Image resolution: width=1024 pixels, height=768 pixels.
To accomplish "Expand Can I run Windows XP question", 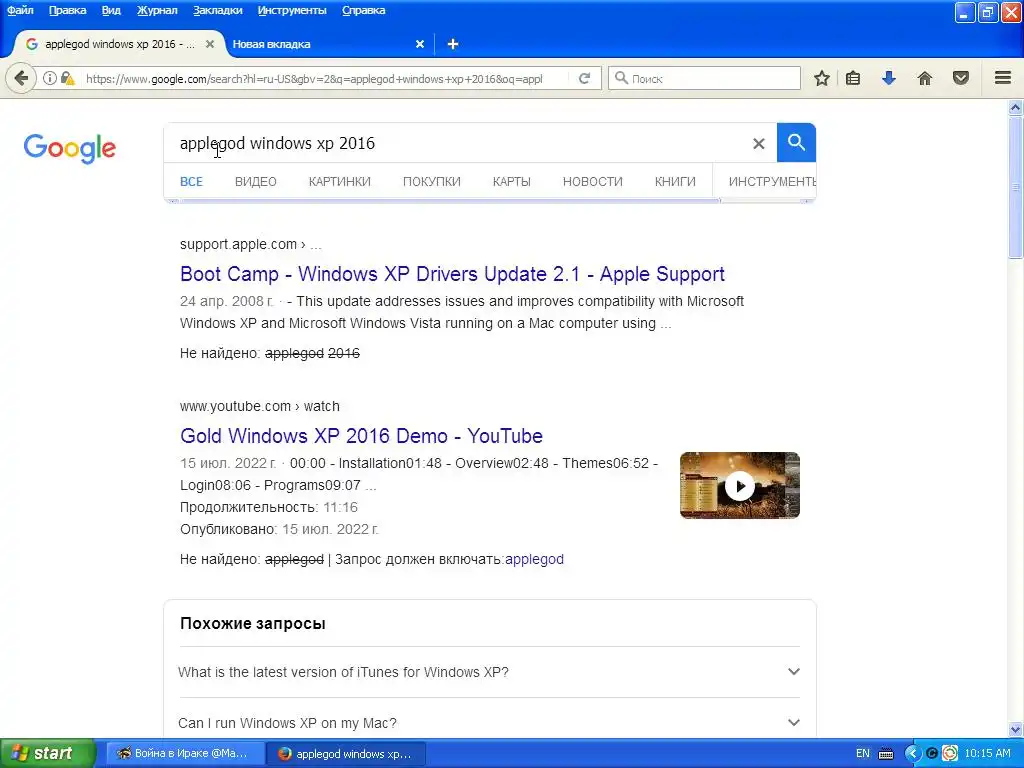I will [488, 723].
